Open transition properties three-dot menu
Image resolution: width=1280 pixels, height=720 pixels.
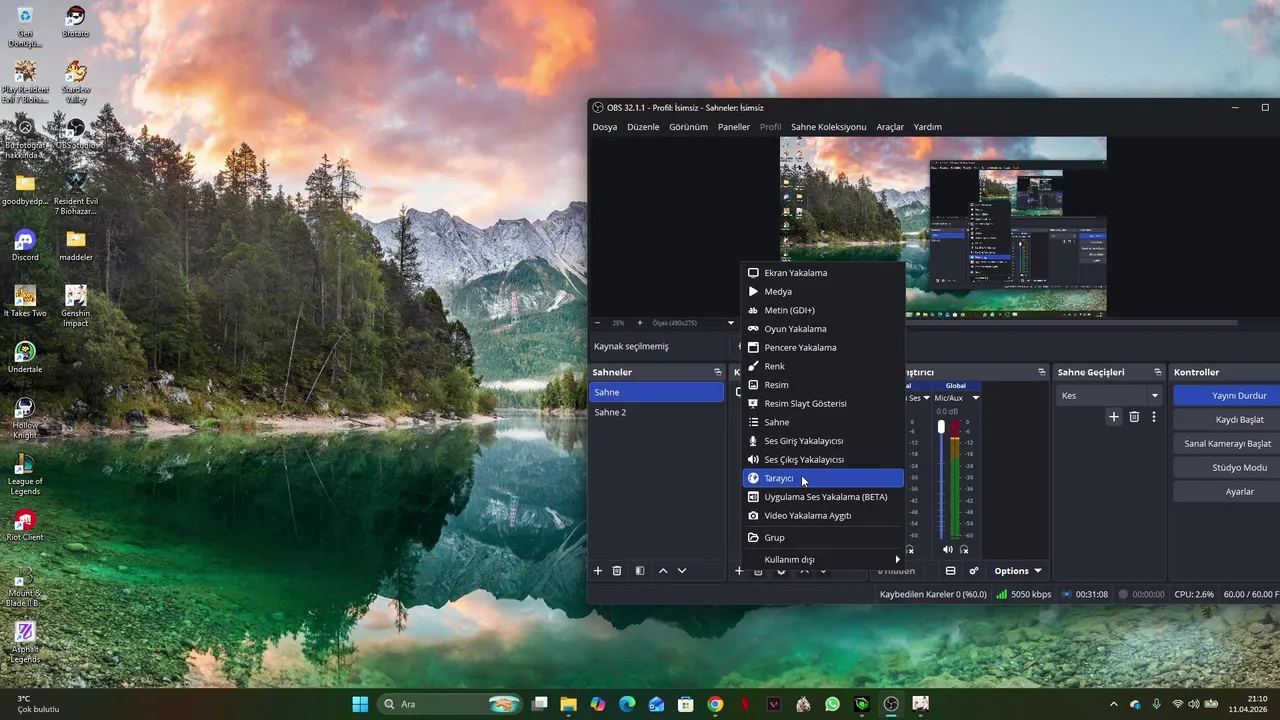coord(1153,417)
